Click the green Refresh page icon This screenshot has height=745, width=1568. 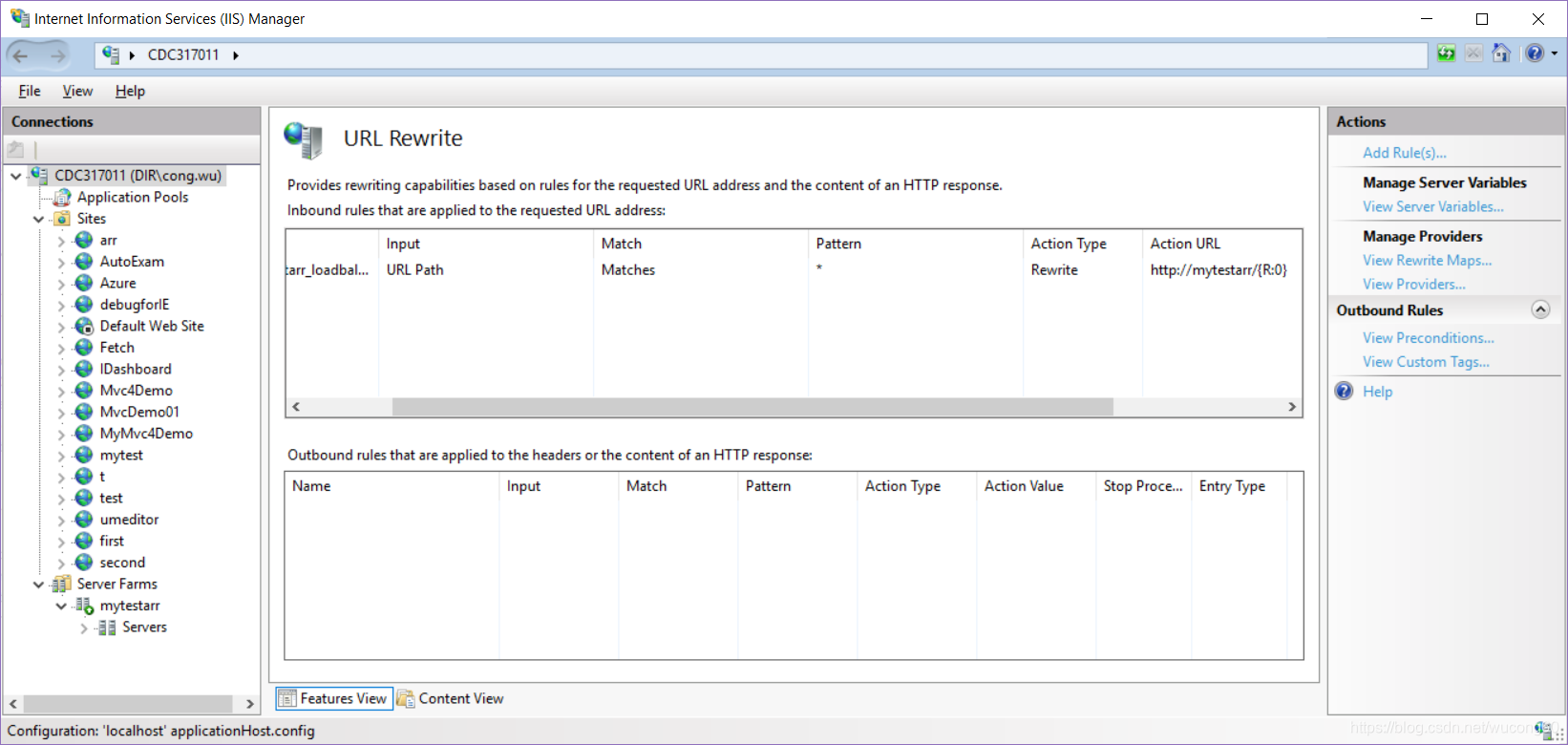tap(1447, 53)
